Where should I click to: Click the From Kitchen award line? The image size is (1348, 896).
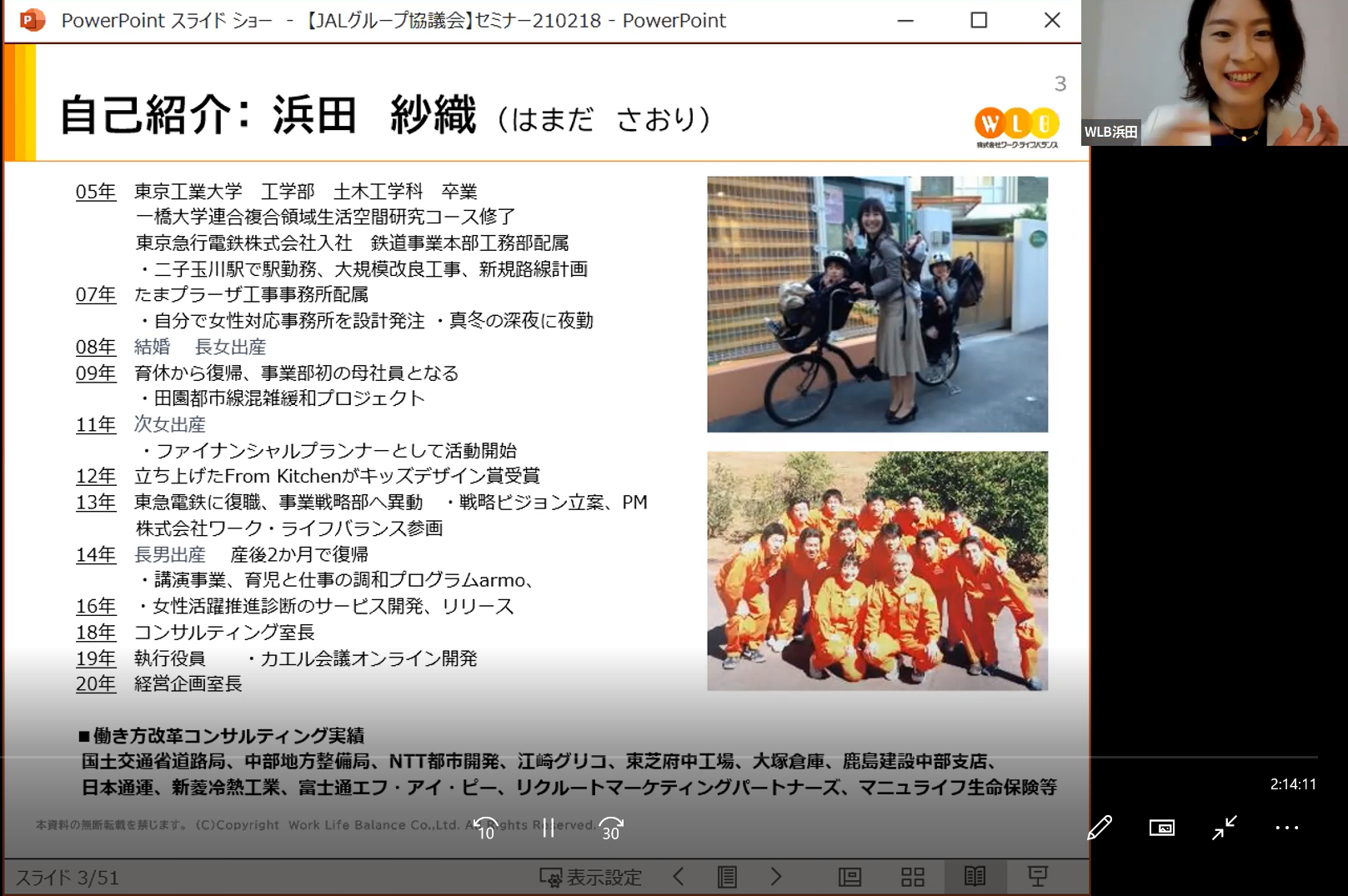[x=338, y=476]
